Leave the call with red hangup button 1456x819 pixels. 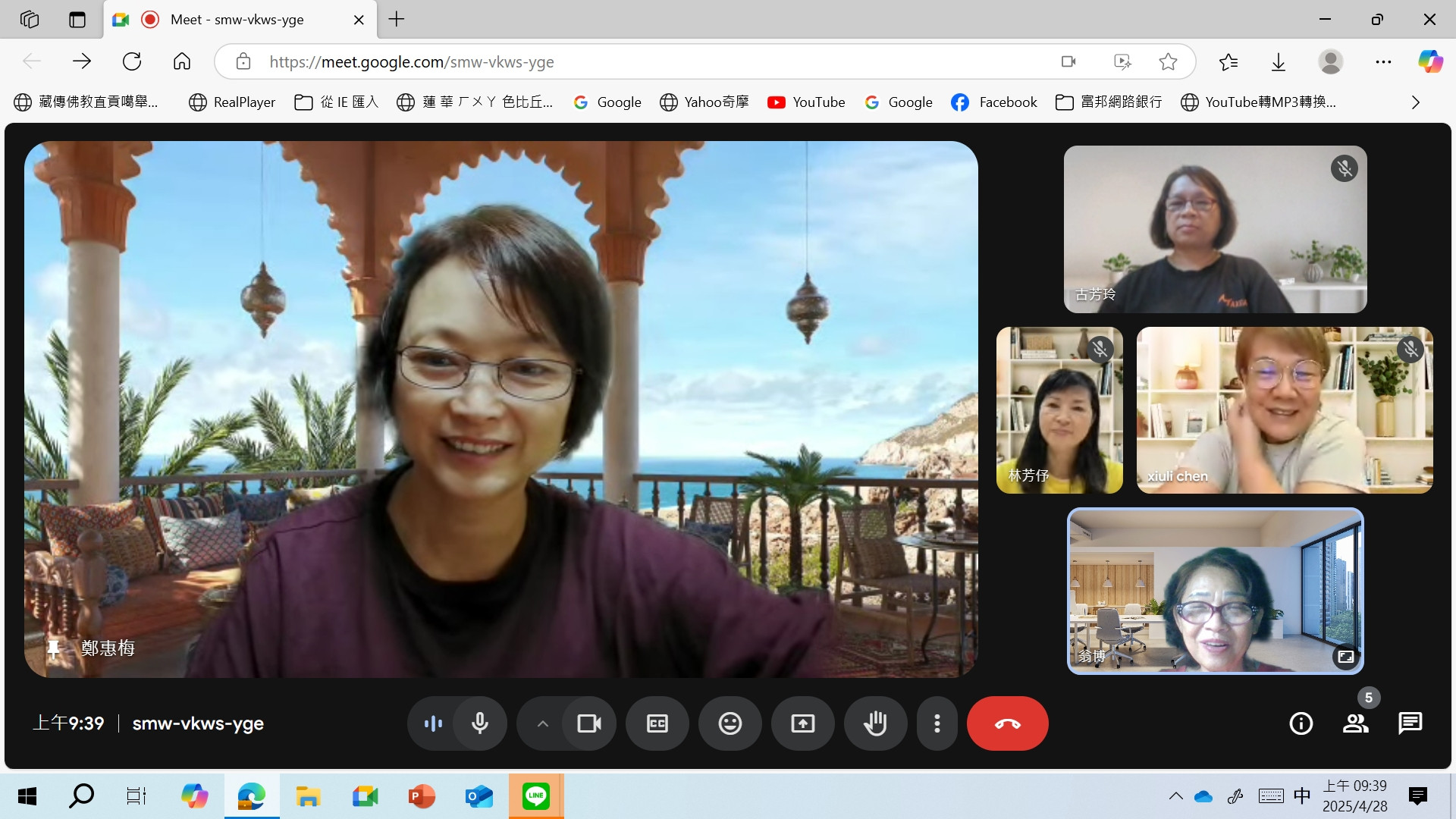click(1007, 723)
